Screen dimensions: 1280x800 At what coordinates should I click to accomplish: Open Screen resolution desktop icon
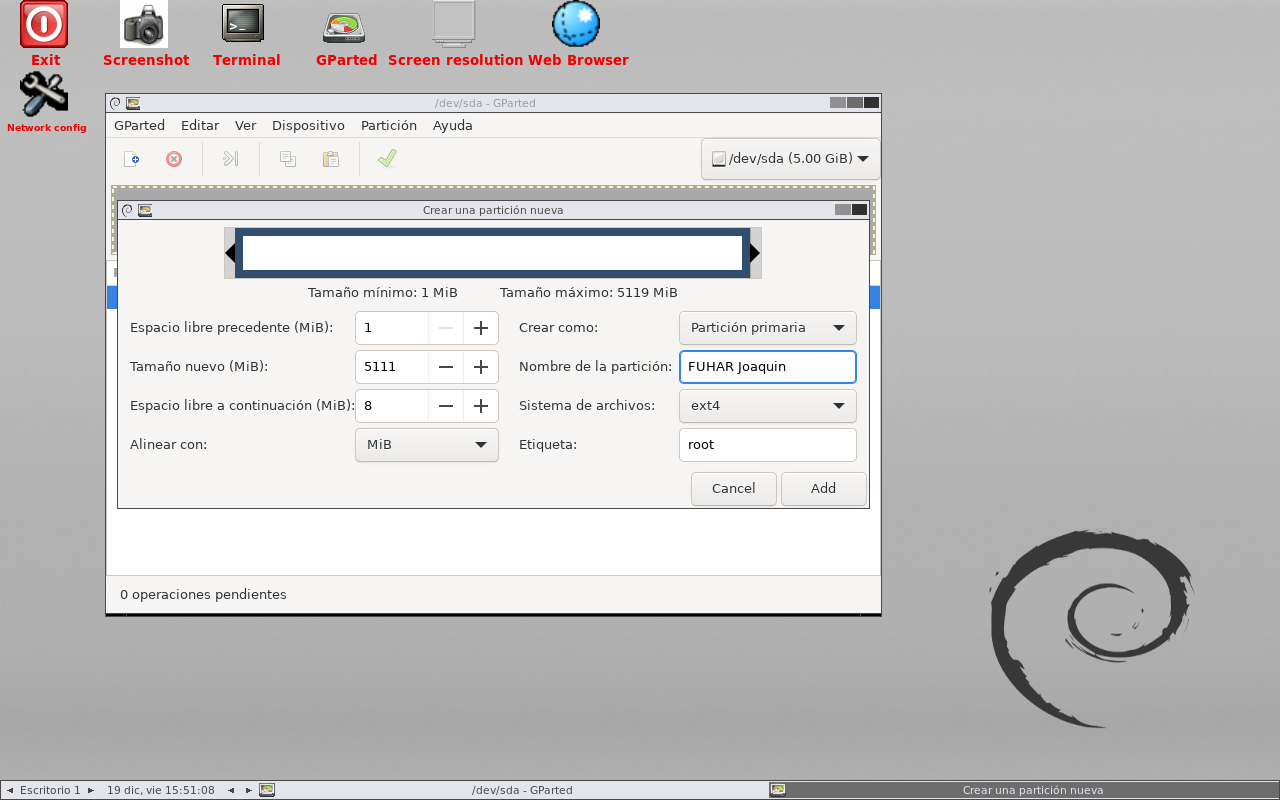tap(453, 25)
